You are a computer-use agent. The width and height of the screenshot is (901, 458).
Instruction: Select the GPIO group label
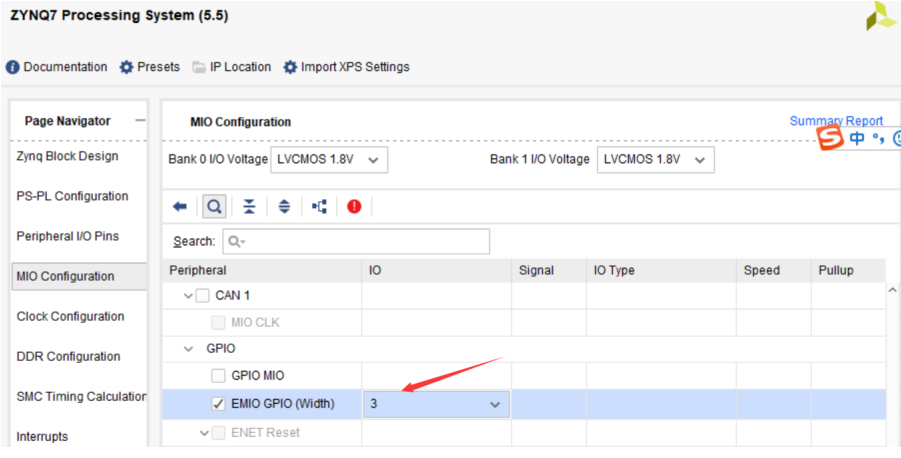click(221, 349)
